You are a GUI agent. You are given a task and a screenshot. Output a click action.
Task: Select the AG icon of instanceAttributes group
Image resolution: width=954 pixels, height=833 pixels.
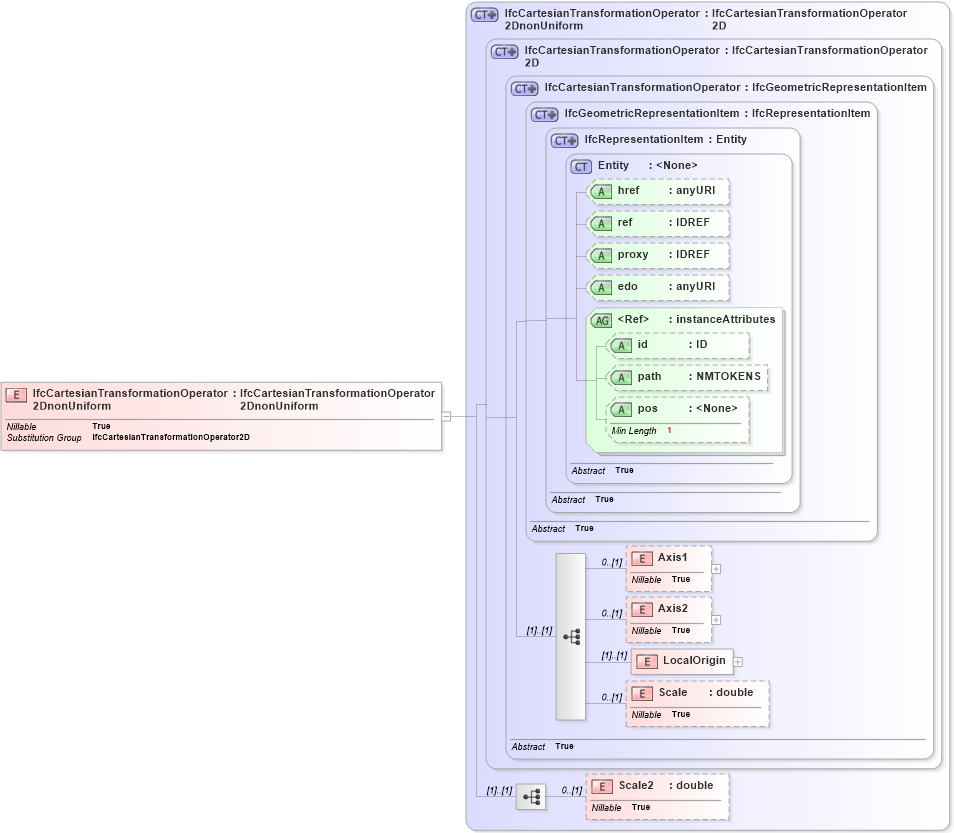(x=602, y=319)
